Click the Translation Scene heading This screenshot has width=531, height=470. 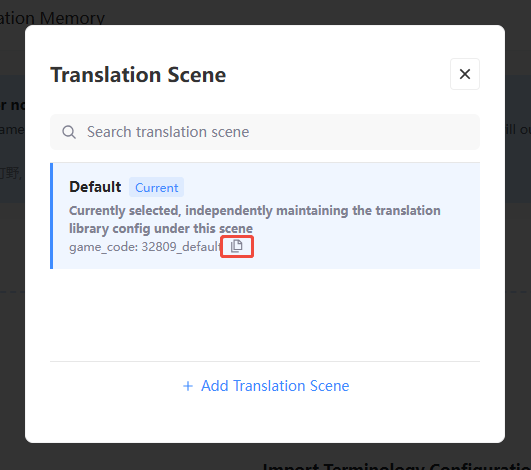pos(138,75)
